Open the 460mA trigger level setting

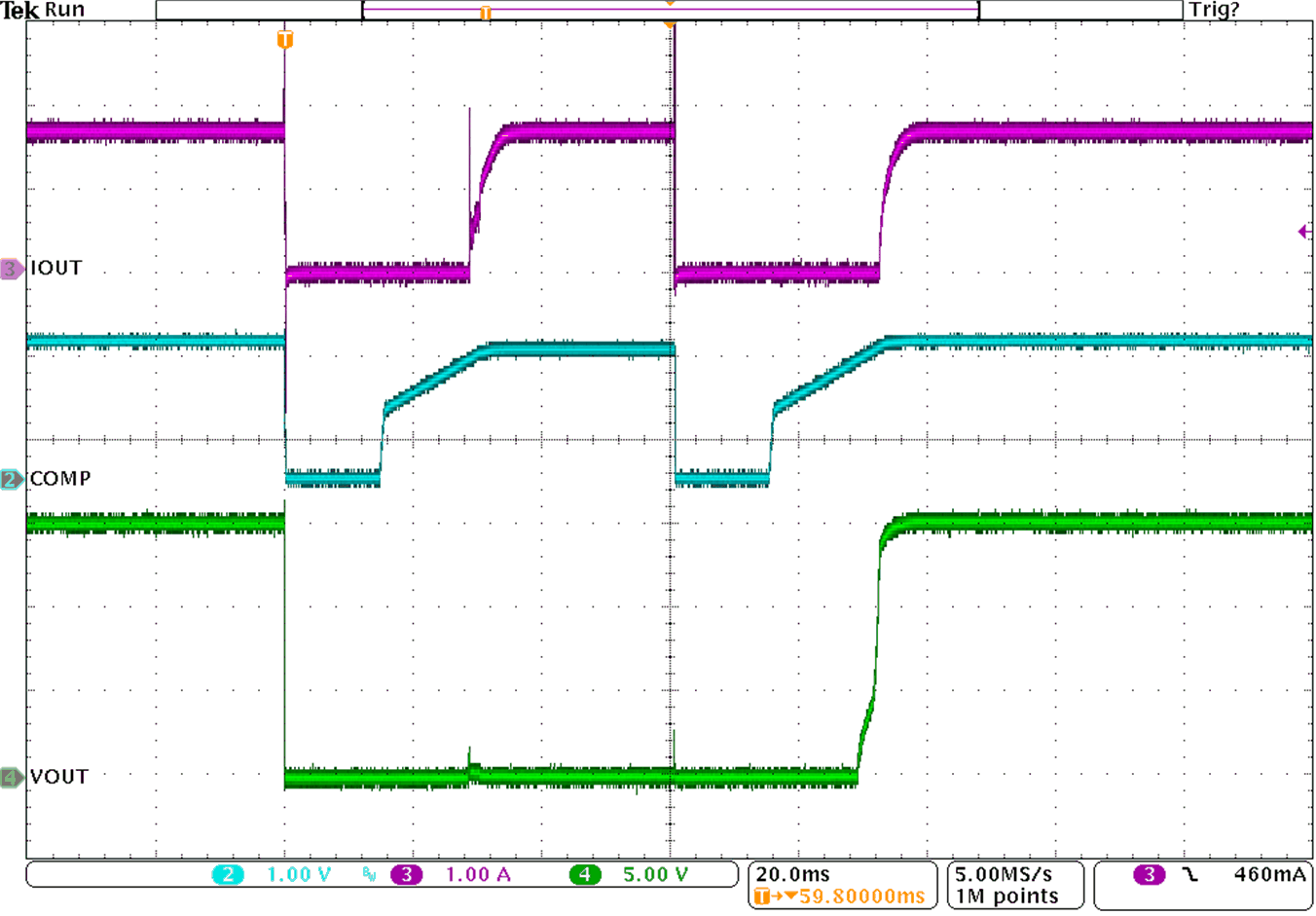coord(1270,874)
